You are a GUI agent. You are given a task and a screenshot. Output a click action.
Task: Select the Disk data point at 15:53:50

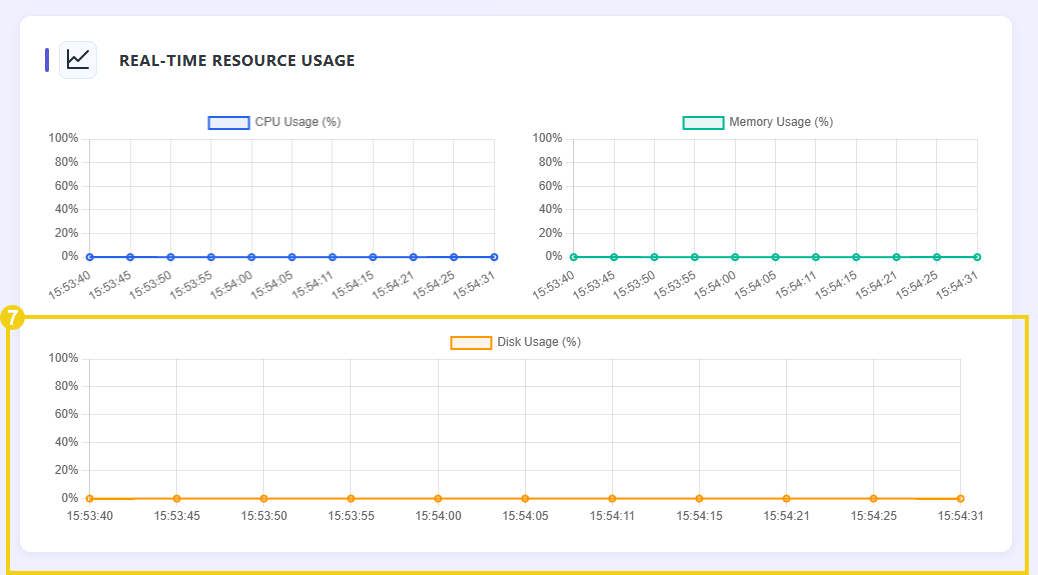point(264,498)
